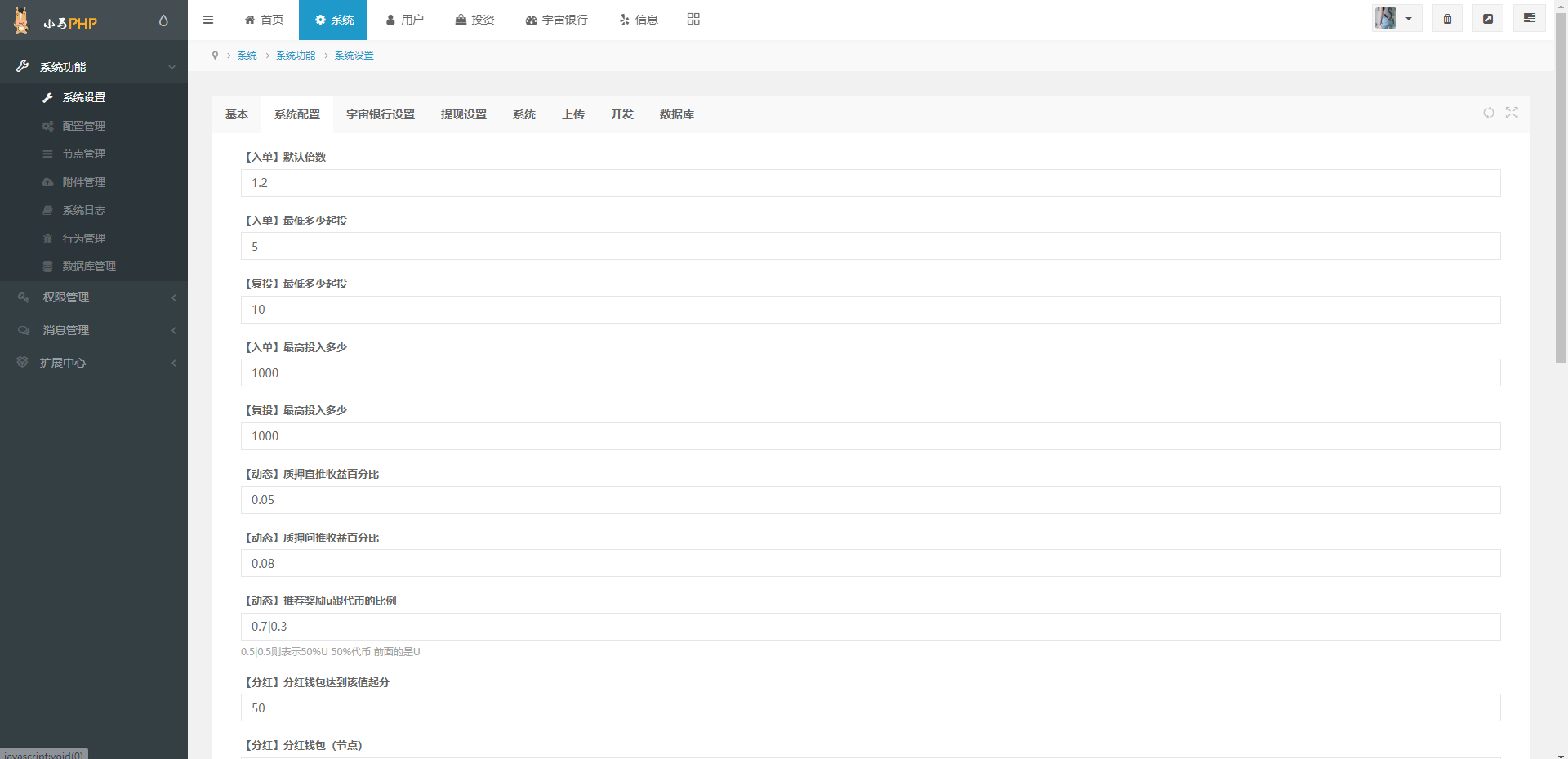The image size is (1568, 759).
Task: Expand the 扩展中心 sidebar group
Action: tap(94, 363)
